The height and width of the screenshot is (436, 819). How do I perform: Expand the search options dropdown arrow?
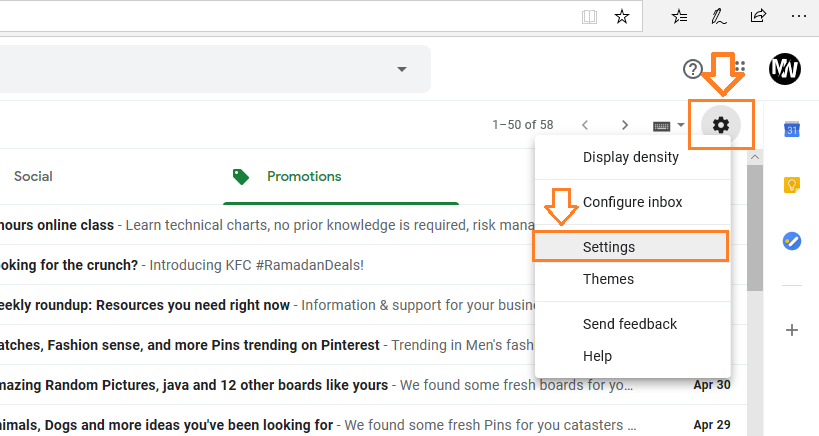pos(402,69)
